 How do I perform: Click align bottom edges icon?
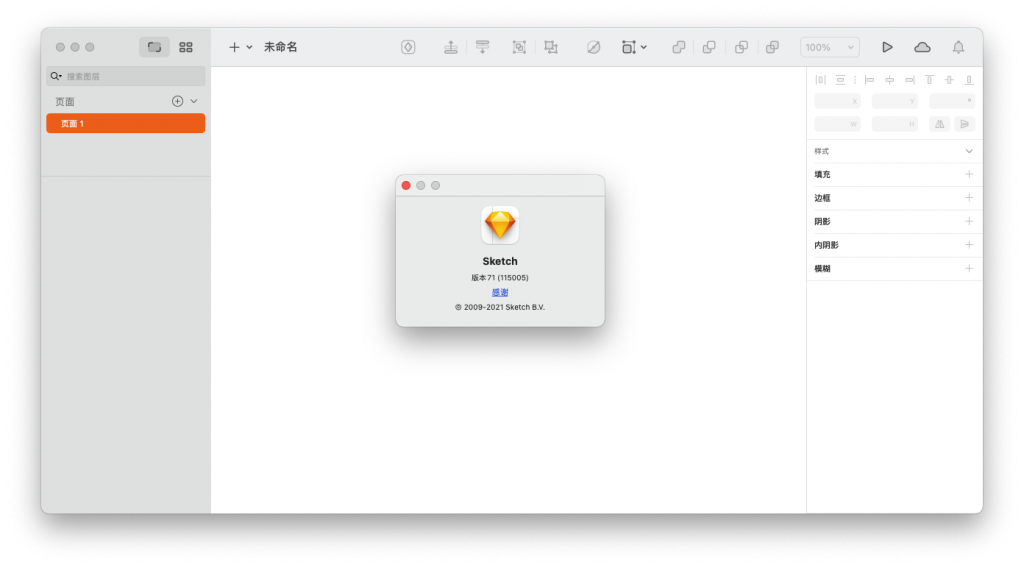click(x=969, y=80)
